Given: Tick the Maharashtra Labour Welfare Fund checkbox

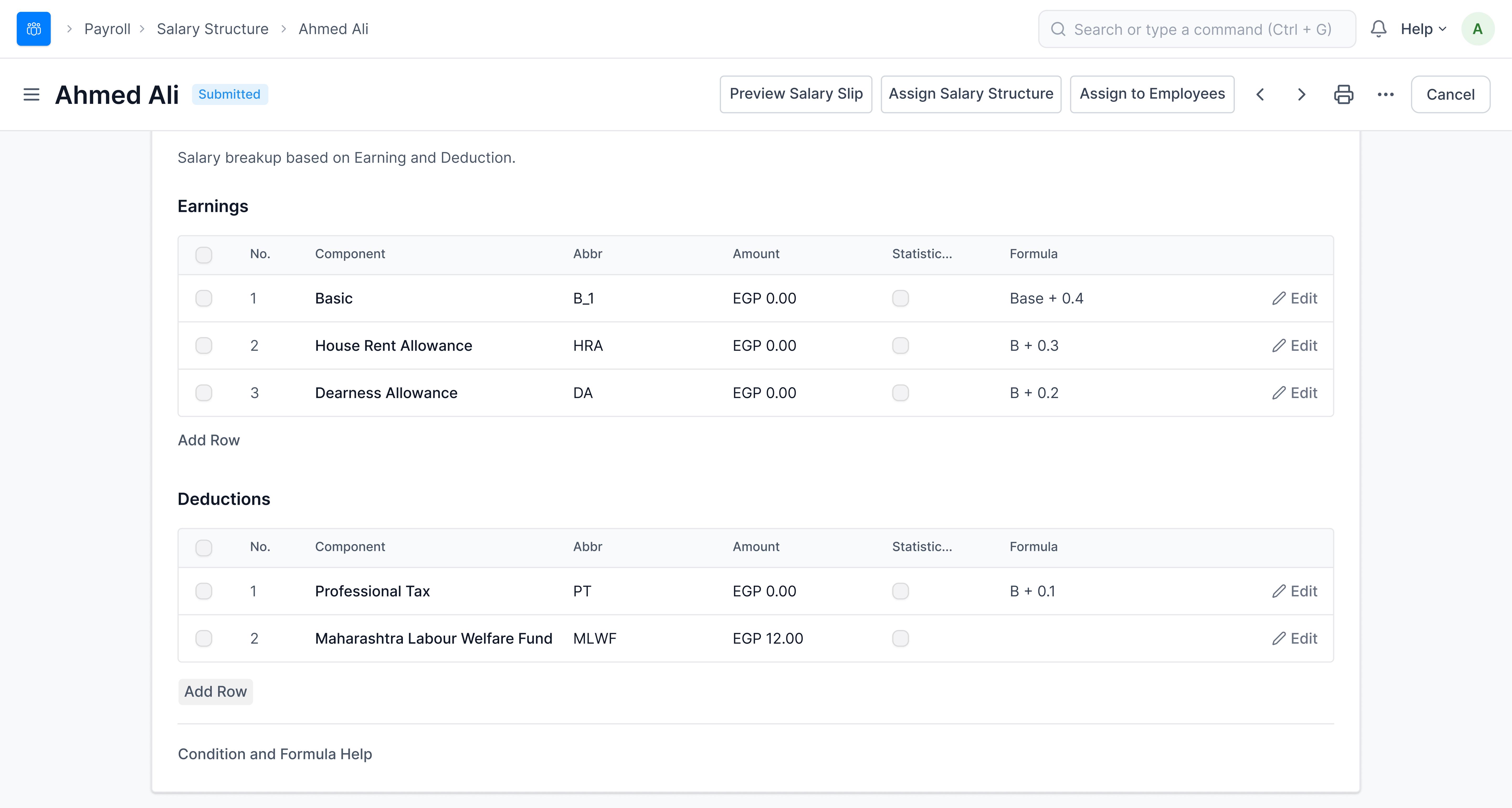Looking at the screenshot, I should (x=204, y=639).
